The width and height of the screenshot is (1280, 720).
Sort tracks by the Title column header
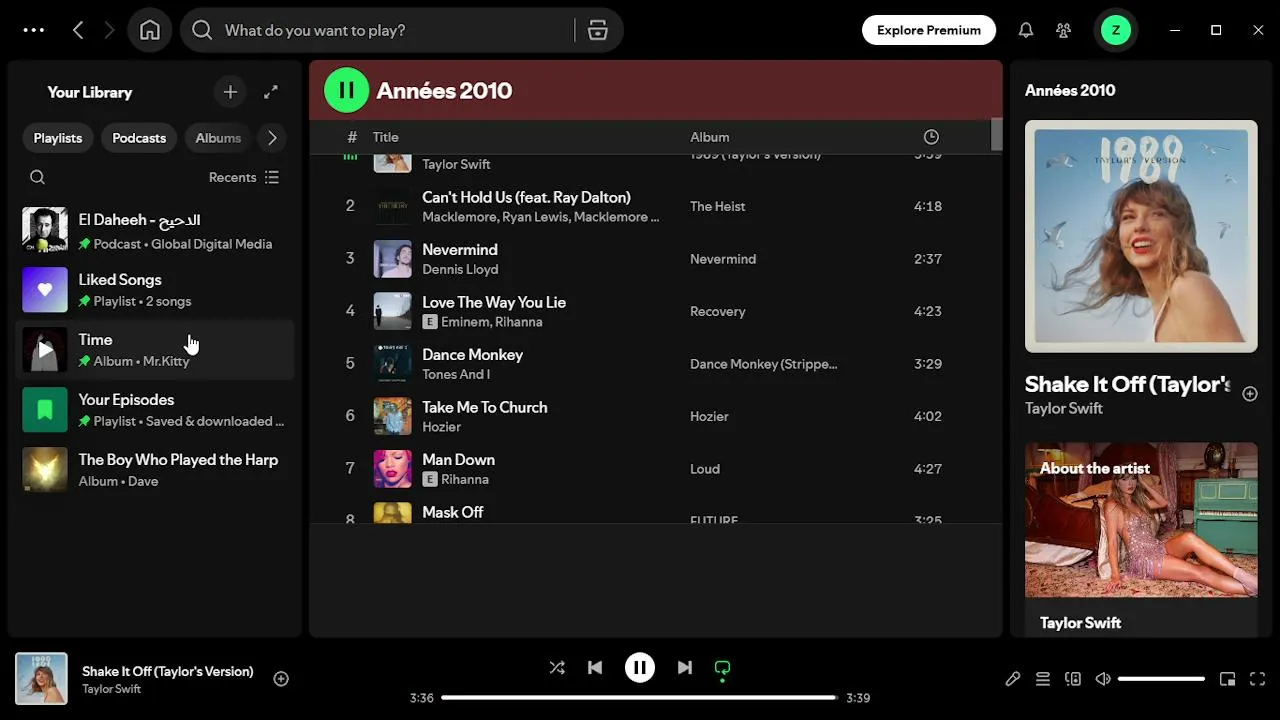[x=386, y=137]
